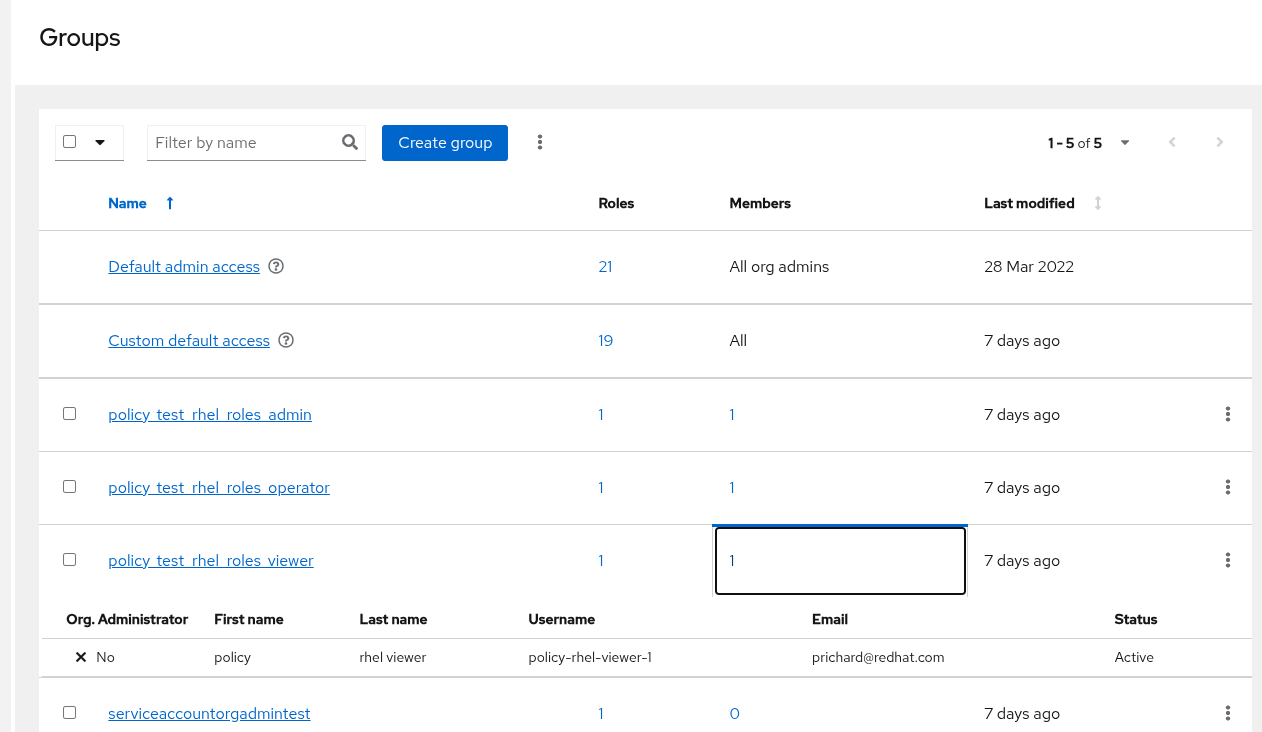This screenshot has height=732, width=1262.
Task: Tick the serviceaccountorgadmintest row checkbox
Action: click(x=69, y=712)
